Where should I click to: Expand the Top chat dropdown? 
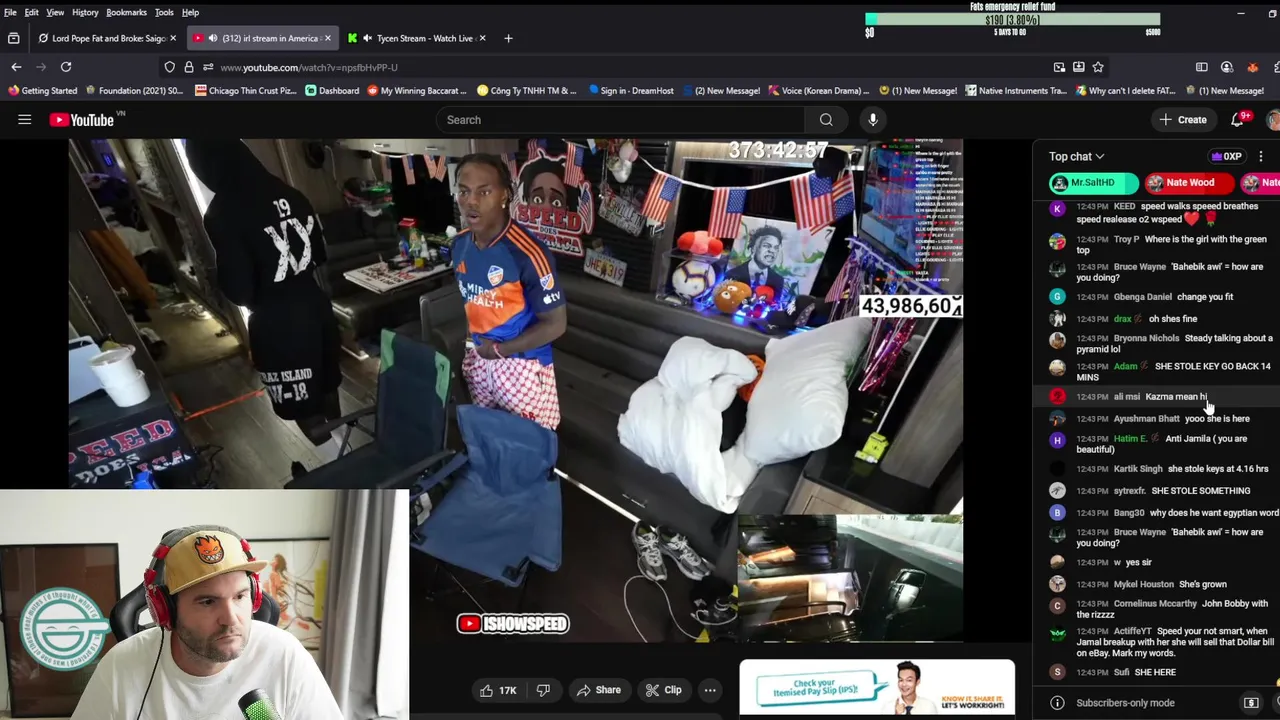click(x=1076, y=156)
